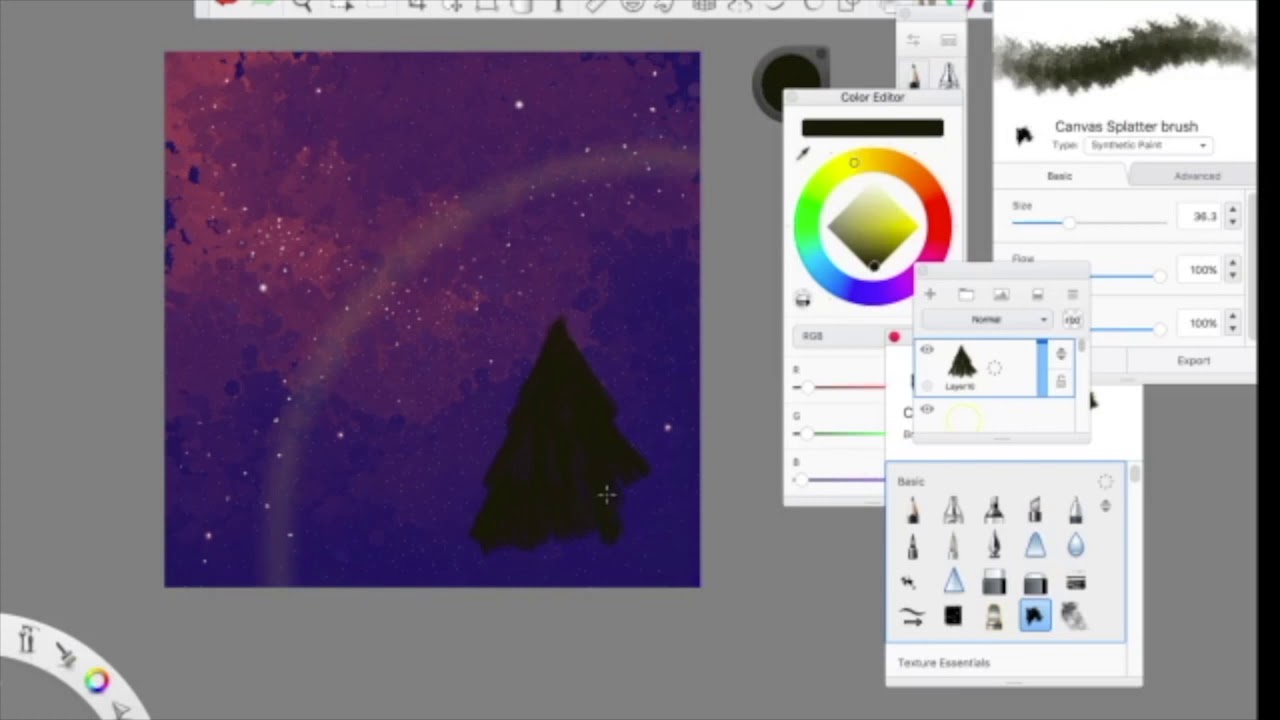Viewport: 1280px width, 720px height.
Task: Select the pencil brush in Basic set
Action: coord(912,510)
